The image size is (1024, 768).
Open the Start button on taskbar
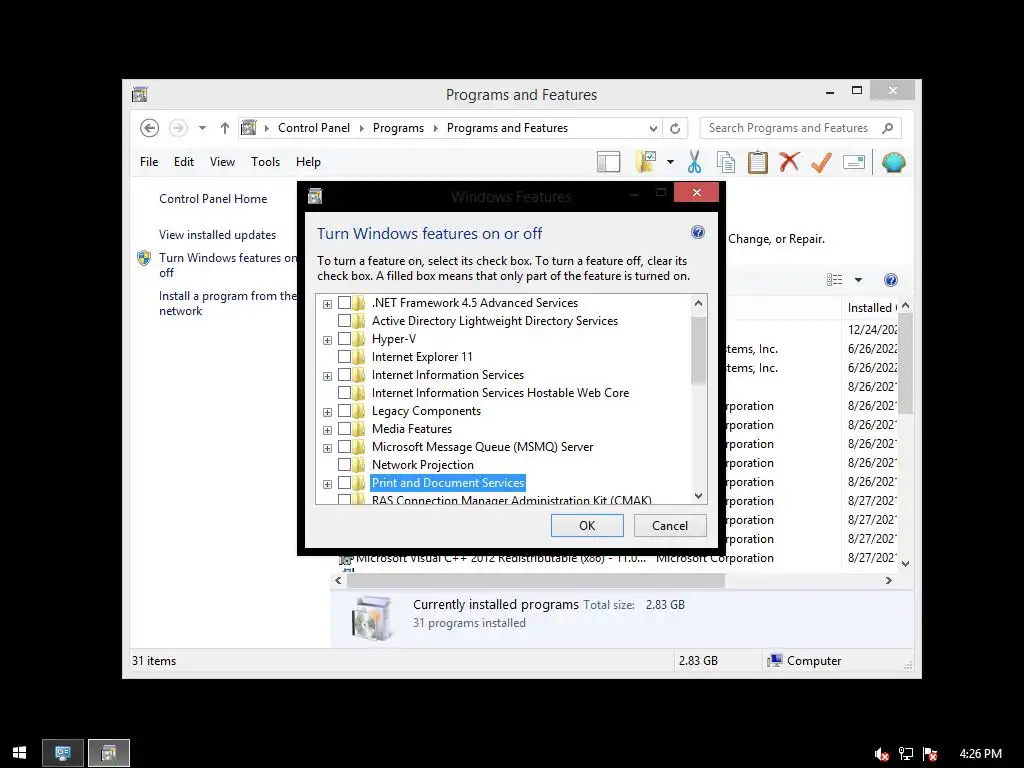pyautogui.click(x=20, y=753)
